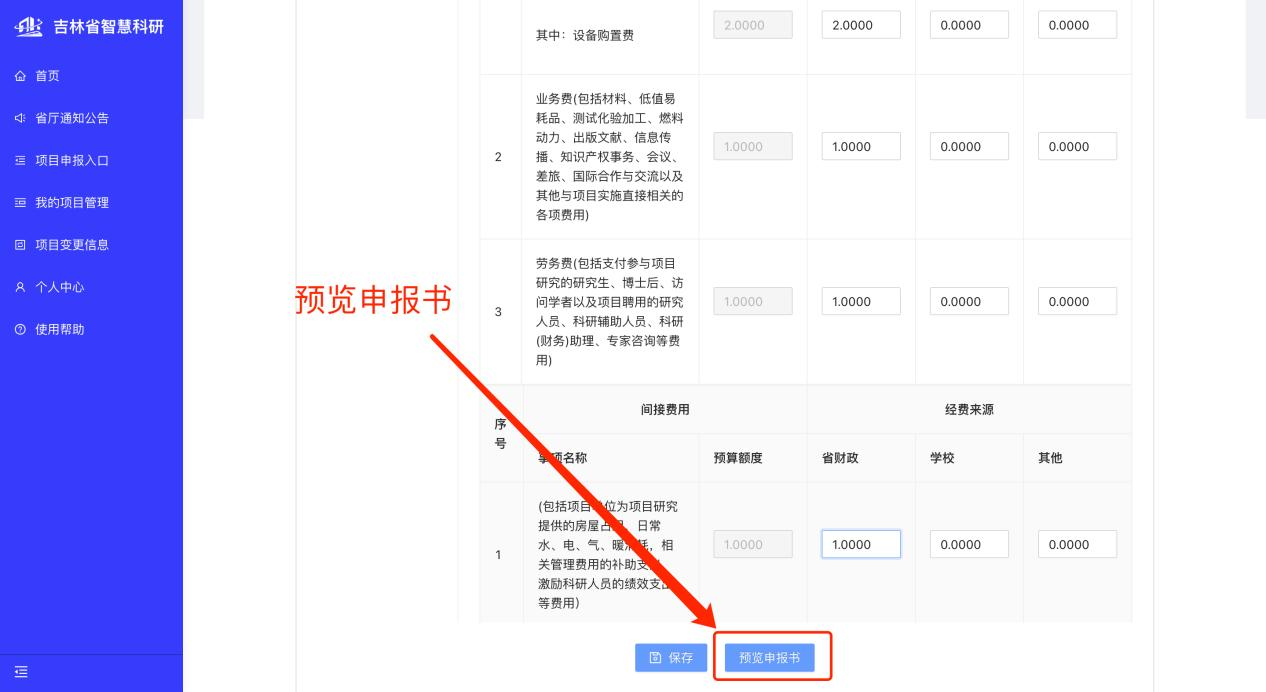Click 其他 input in 劳务费 row
This screenshot has width=1266, height=692.
coord(1076,301)
